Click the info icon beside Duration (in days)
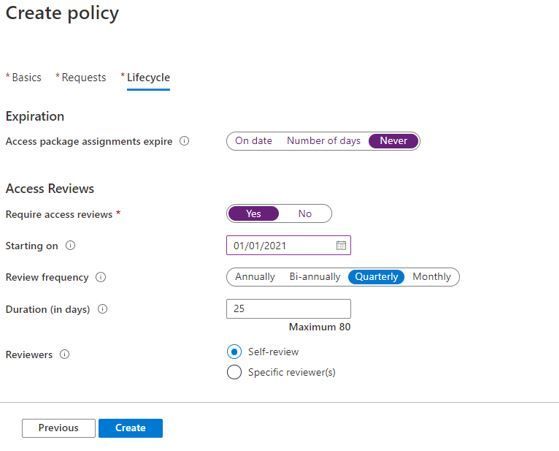 coord(103,309)
